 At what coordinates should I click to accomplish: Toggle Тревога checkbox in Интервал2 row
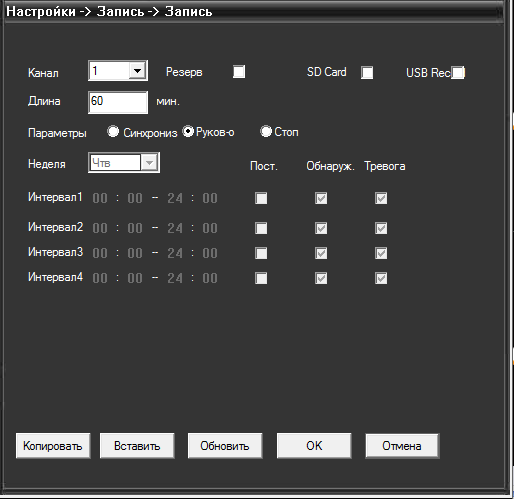(x=381, y=228)
